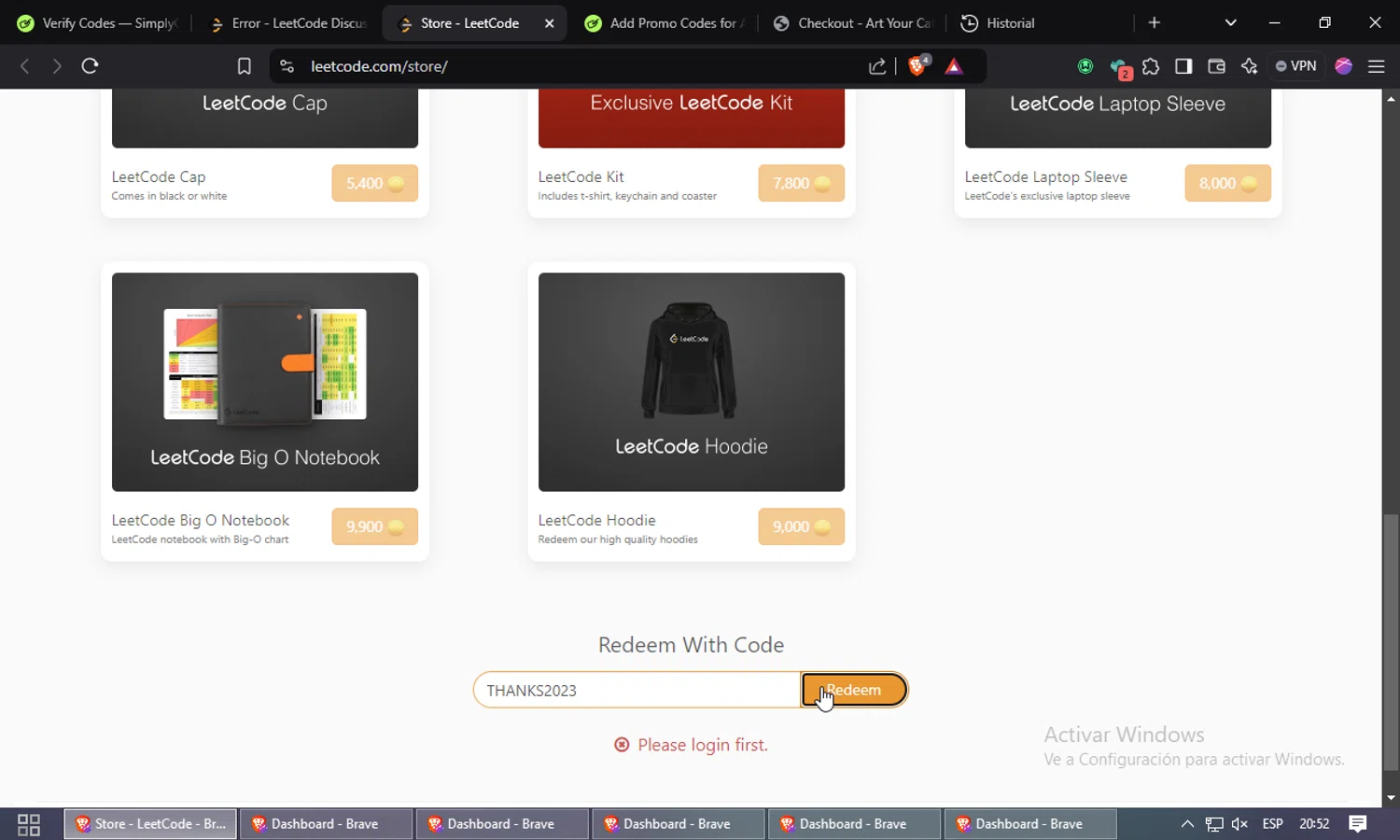Open the green circular extension icon
The image size is (1400, 840).
click(1085, 66)
